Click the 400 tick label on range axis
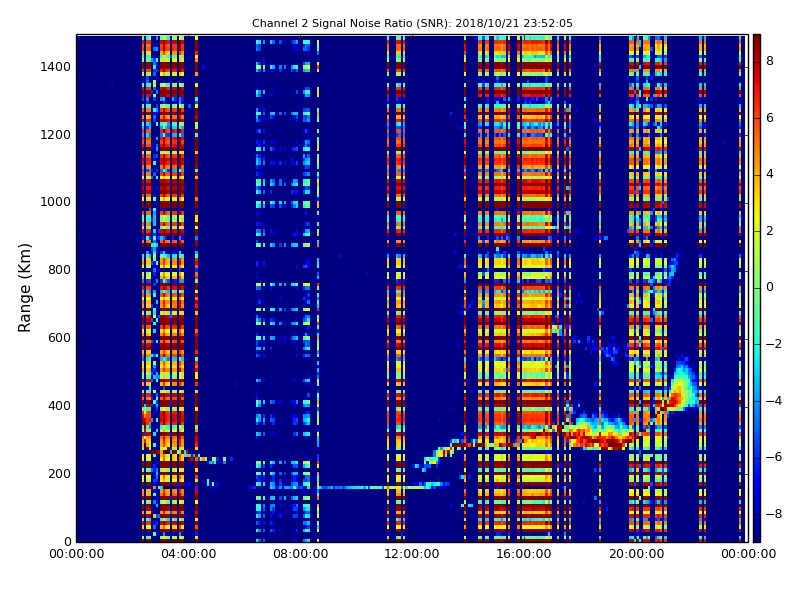 pos(59,406)
